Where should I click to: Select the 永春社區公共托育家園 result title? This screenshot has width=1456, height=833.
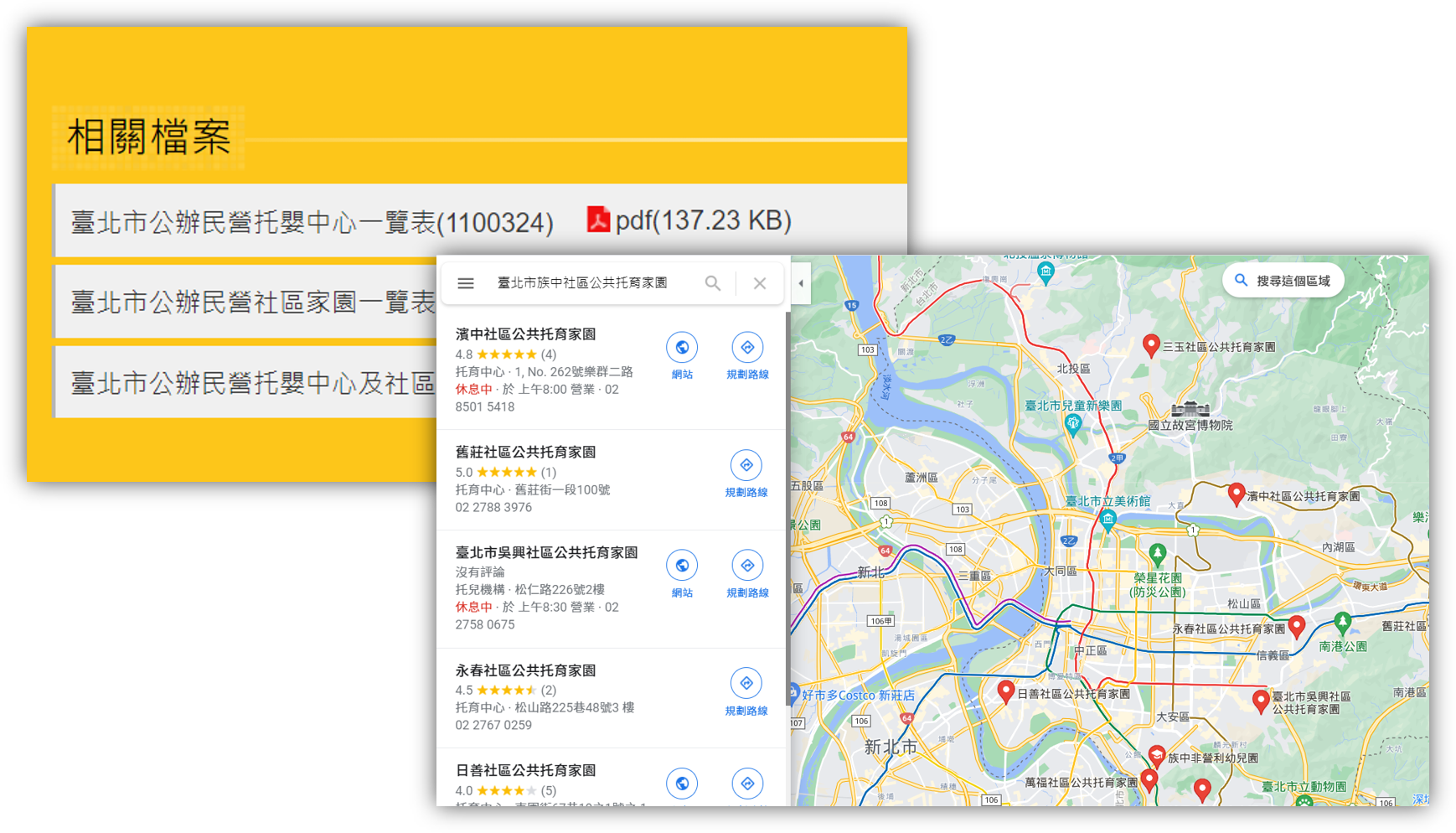tap(525, 670)
